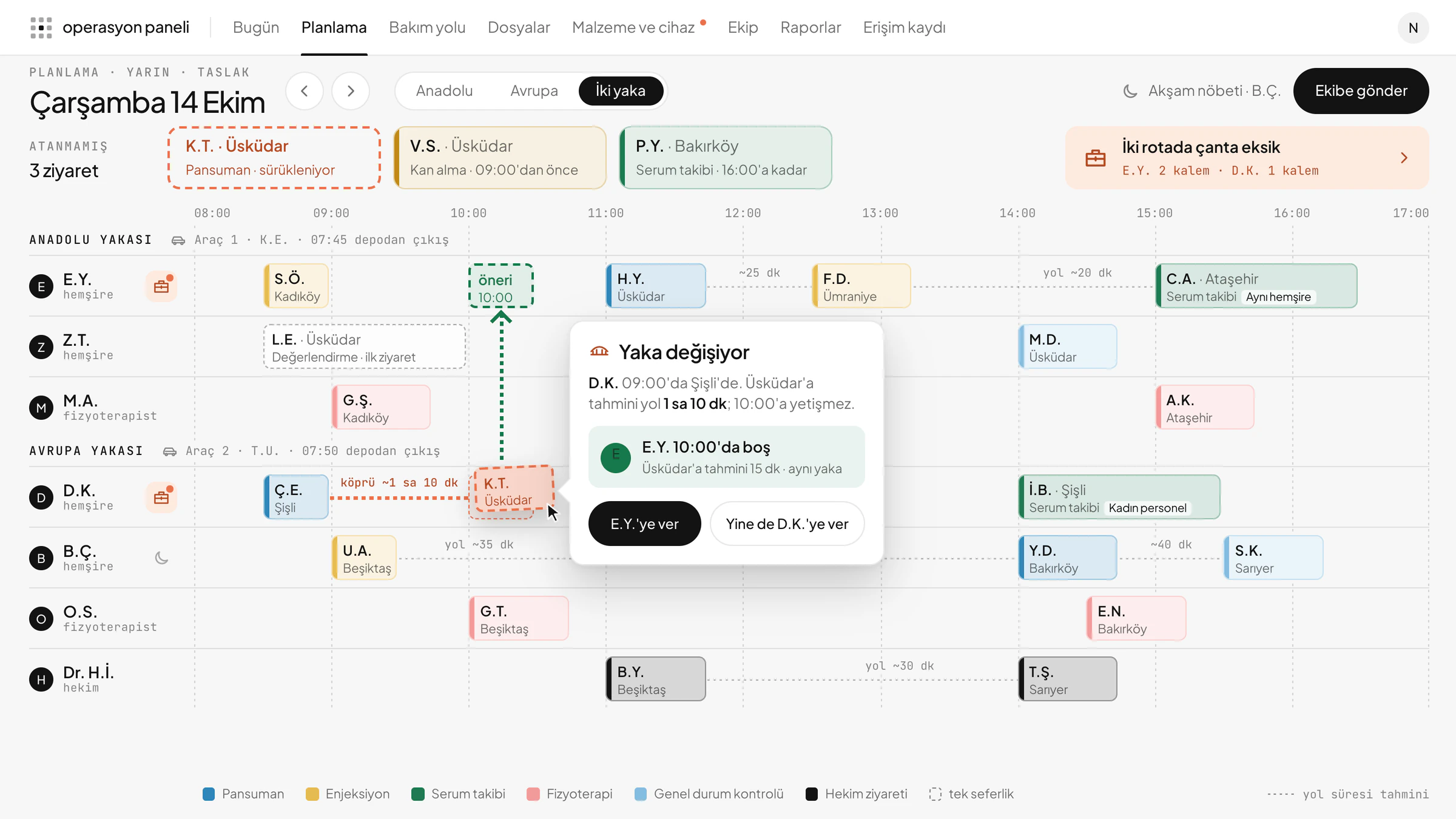Viewport: 1456px width, 819px height.
Task: Click the öneri 10:00 suggestion slot
Action: pos(501,286)
